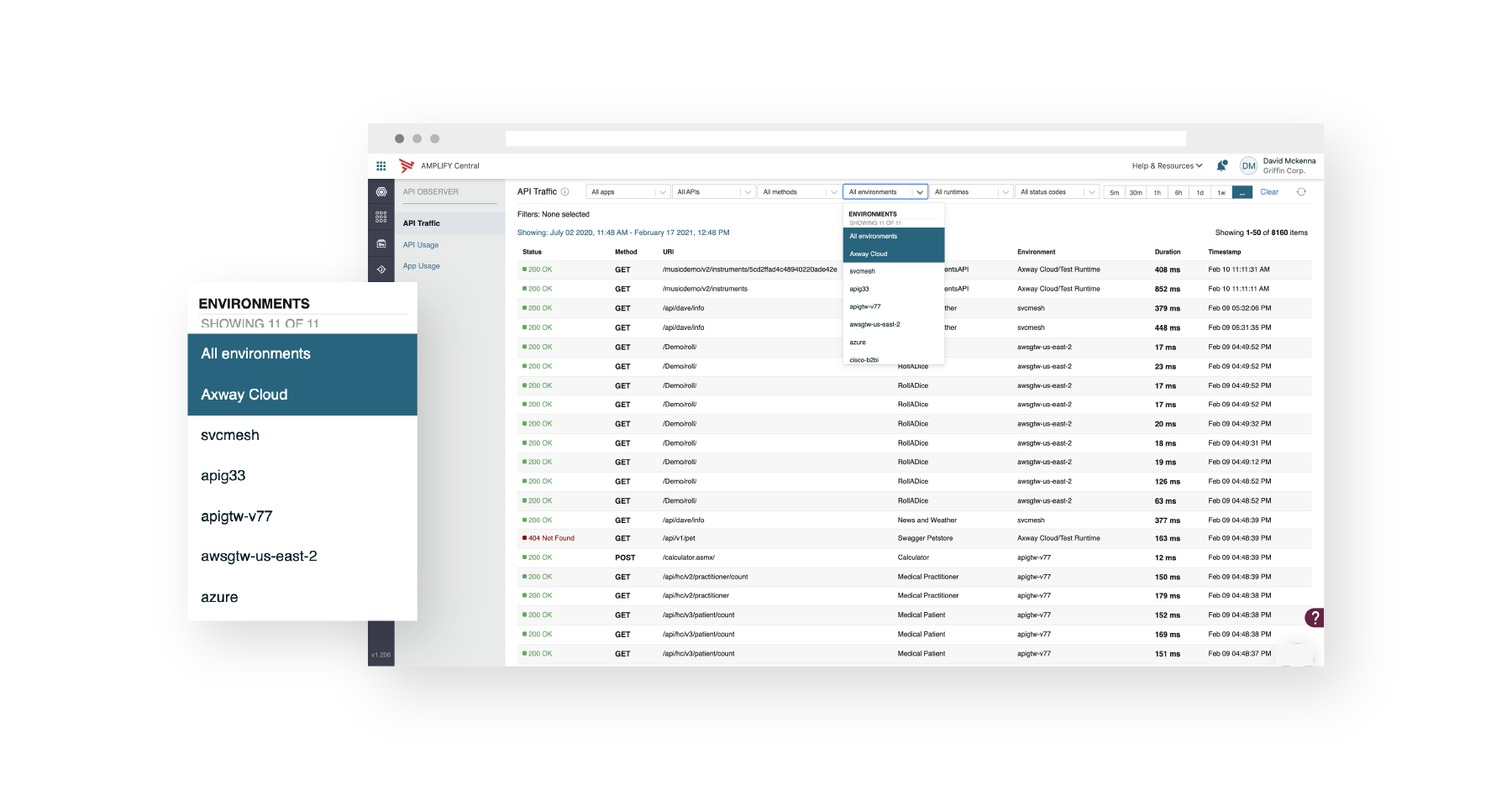Image resolution: width=1512 pixels, height=790 pixels.
Task: Sort by the Timestamp column header
Action: (1225, 252)
